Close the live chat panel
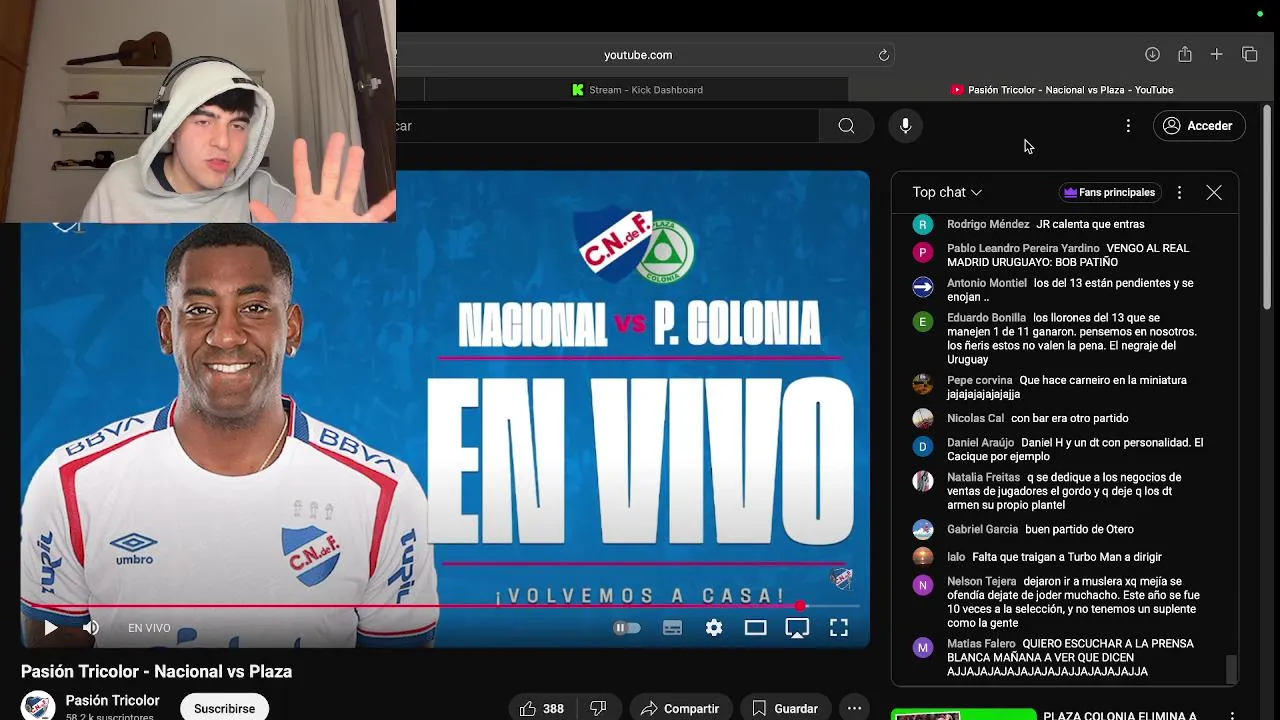 click(1214, 192)
